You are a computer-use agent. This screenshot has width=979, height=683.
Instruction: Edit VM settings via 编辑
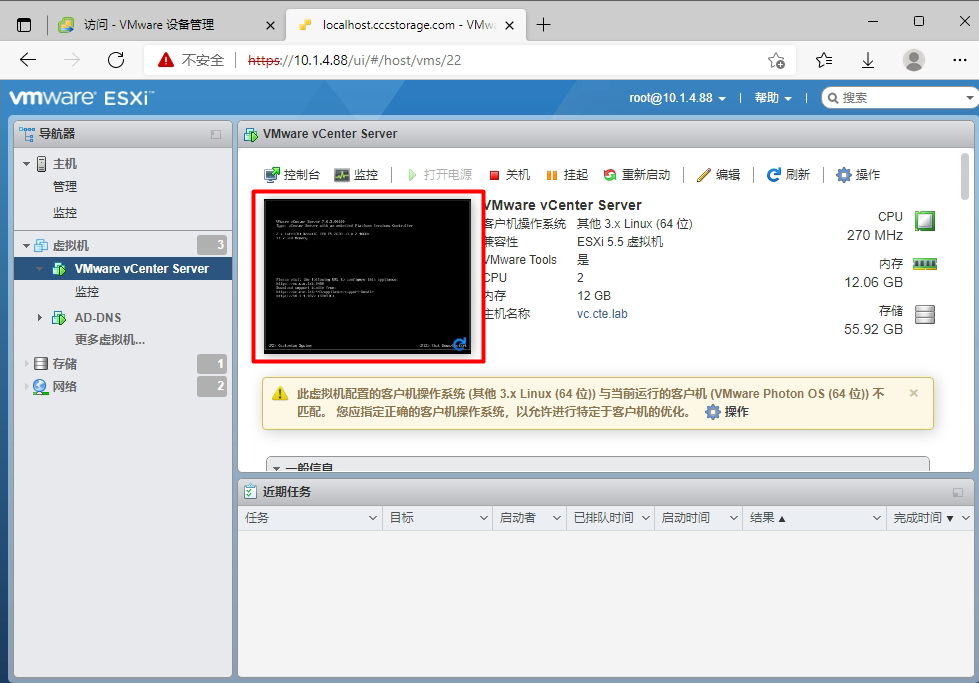718,175
